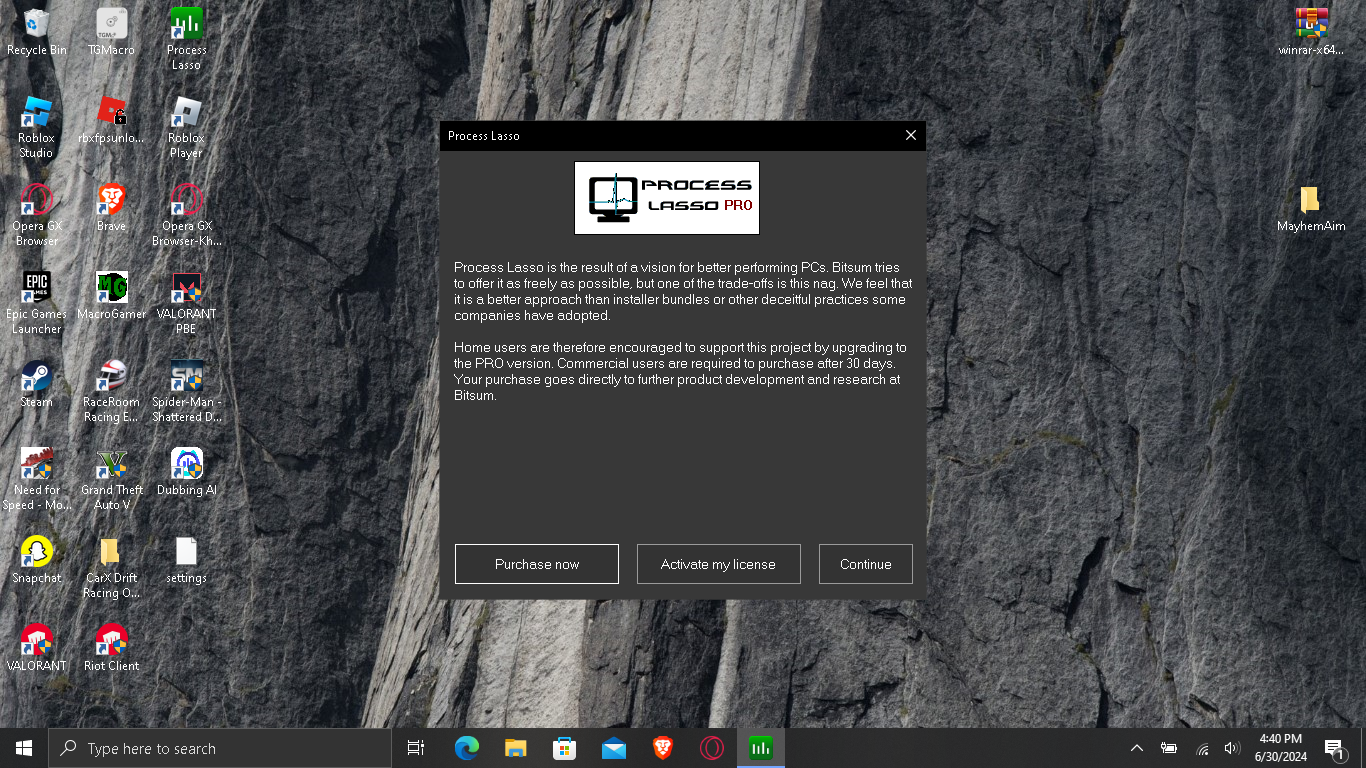
Task: Open the notification center icon
Action: tap(1335, 748)
